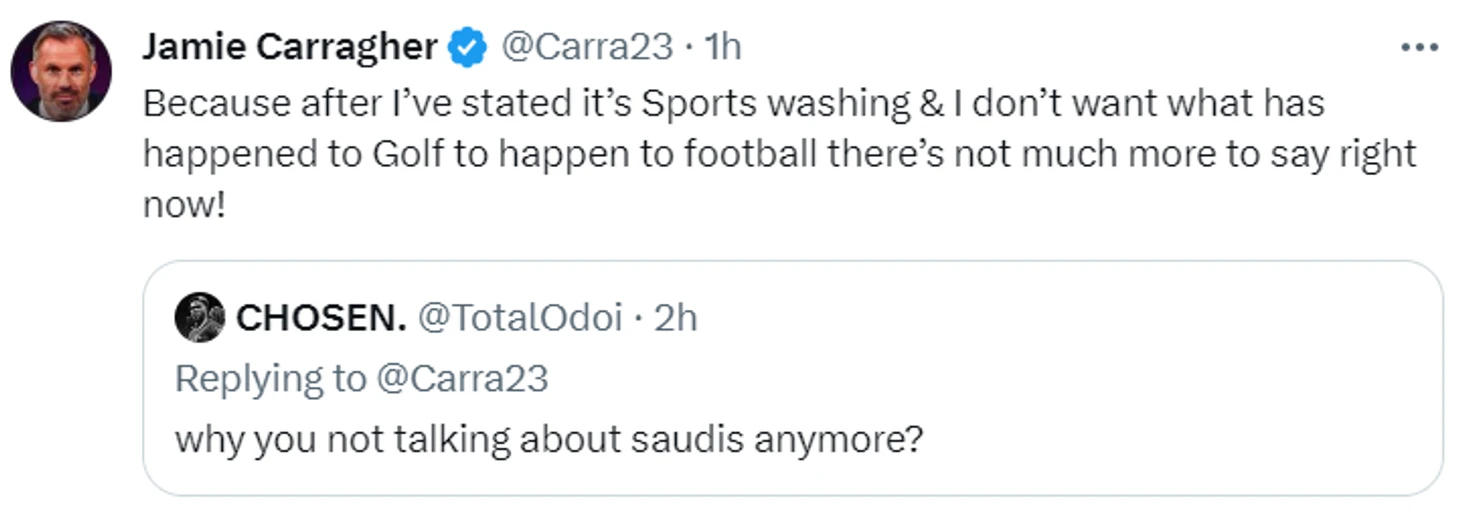Open the three-dot more options menu
This screenshot has width=1460, height=516.
(1419, 48)
